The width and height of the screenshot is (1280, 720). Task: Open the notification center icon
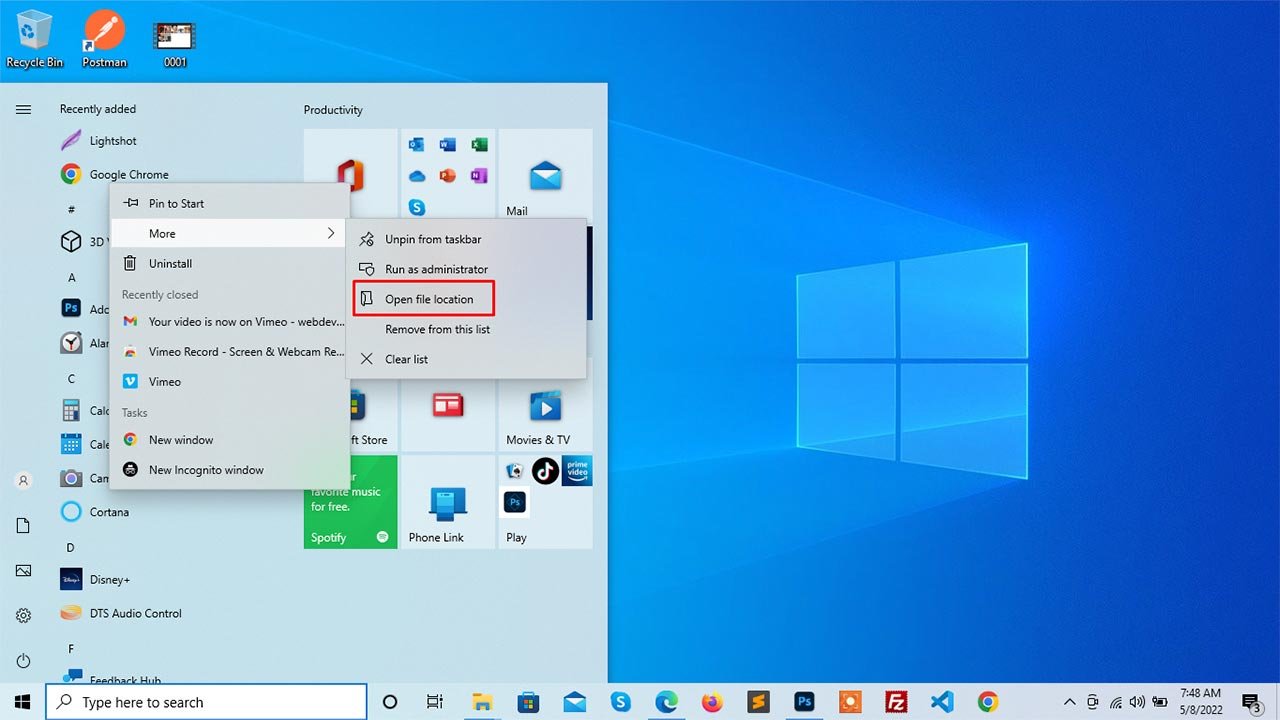click(1250, 702)
